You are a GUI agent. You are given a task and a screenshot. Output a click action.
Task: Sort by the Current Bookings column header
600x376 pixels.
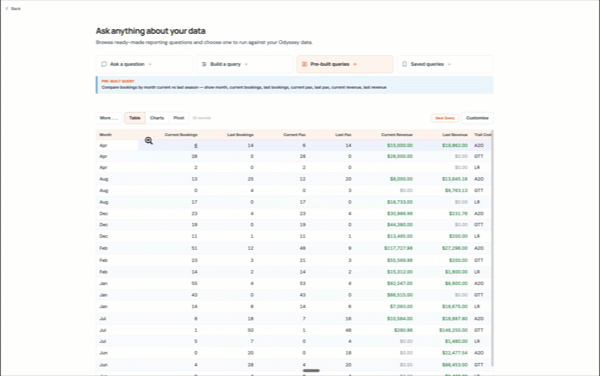pyautogui.click(x=181, y=135)
